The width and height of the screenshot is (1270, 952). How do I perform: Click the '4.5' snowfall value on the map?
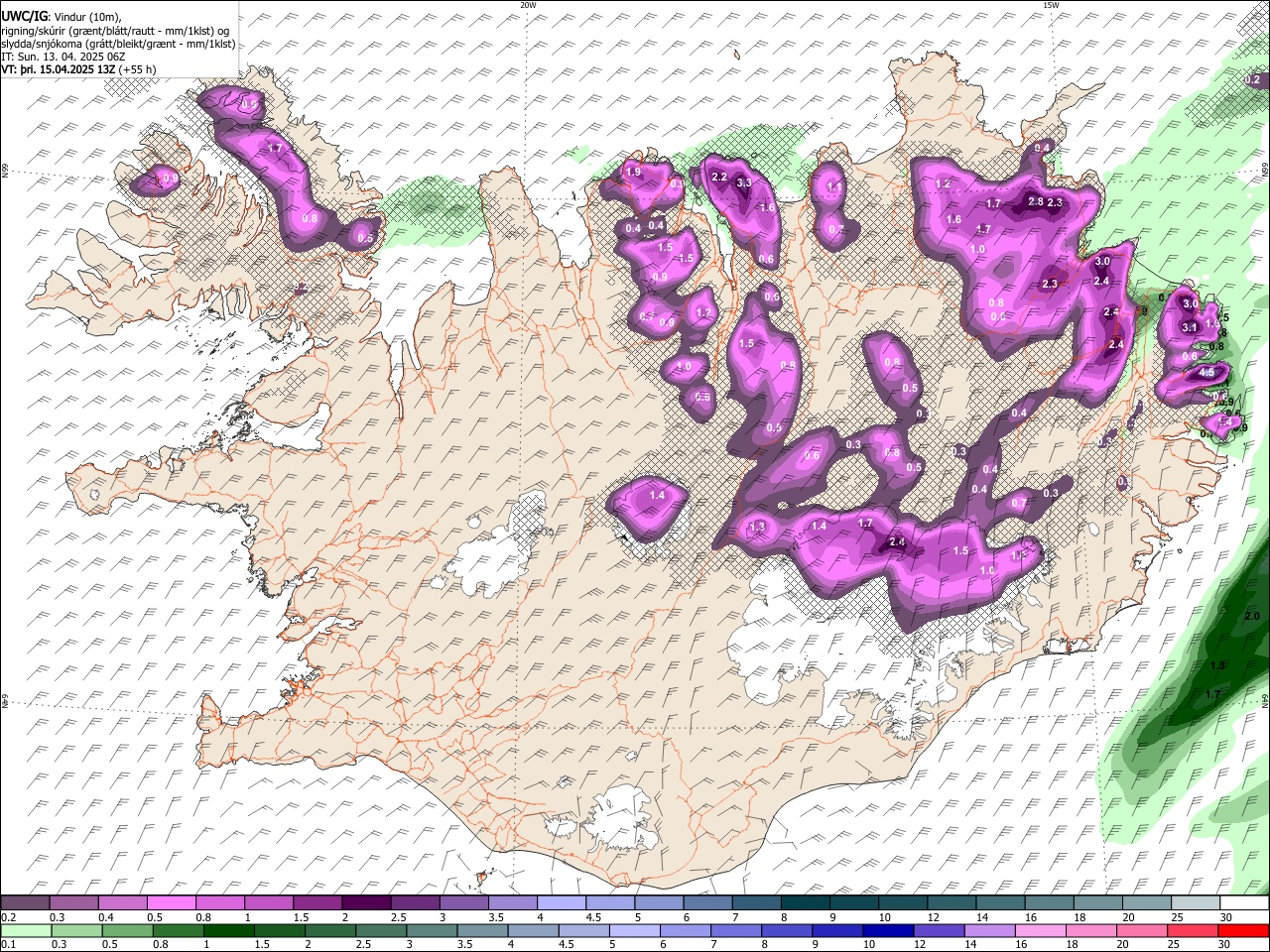(x=1207, y=372)
